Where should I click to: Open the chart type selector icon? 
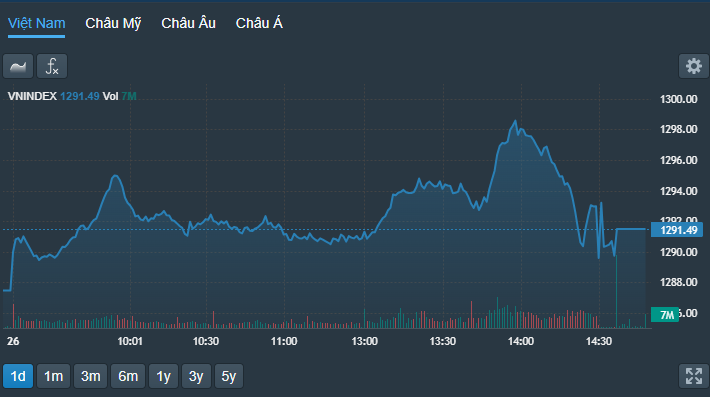pyautogui.click(x=18, y=66)
